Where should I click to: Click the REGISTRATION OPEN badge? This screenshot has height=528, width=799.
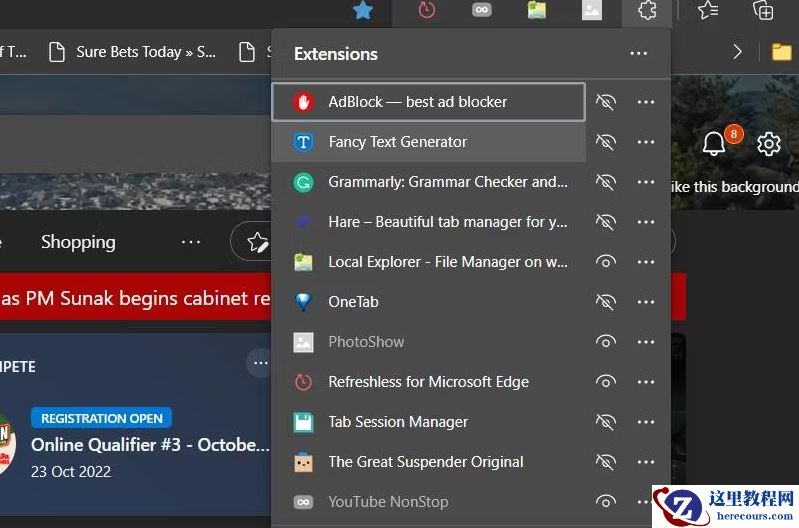click(101, 418)
